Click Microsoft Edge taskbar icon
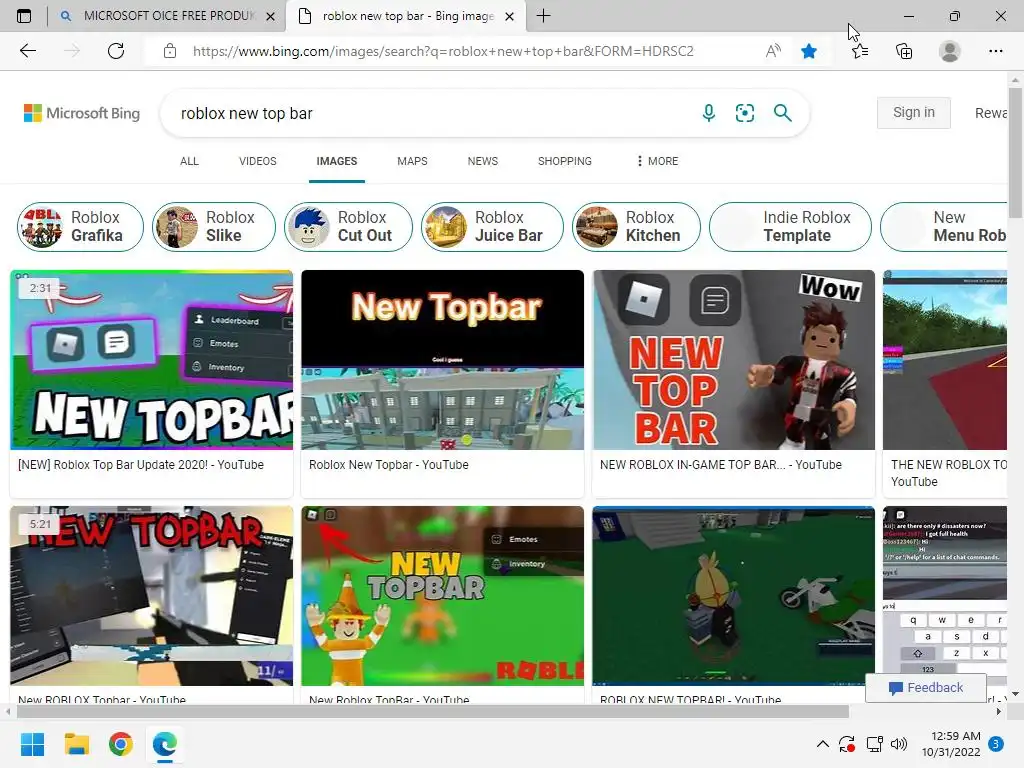Image resolution: width=1024 pixels, height=768 pixels. tap(165, 744)
